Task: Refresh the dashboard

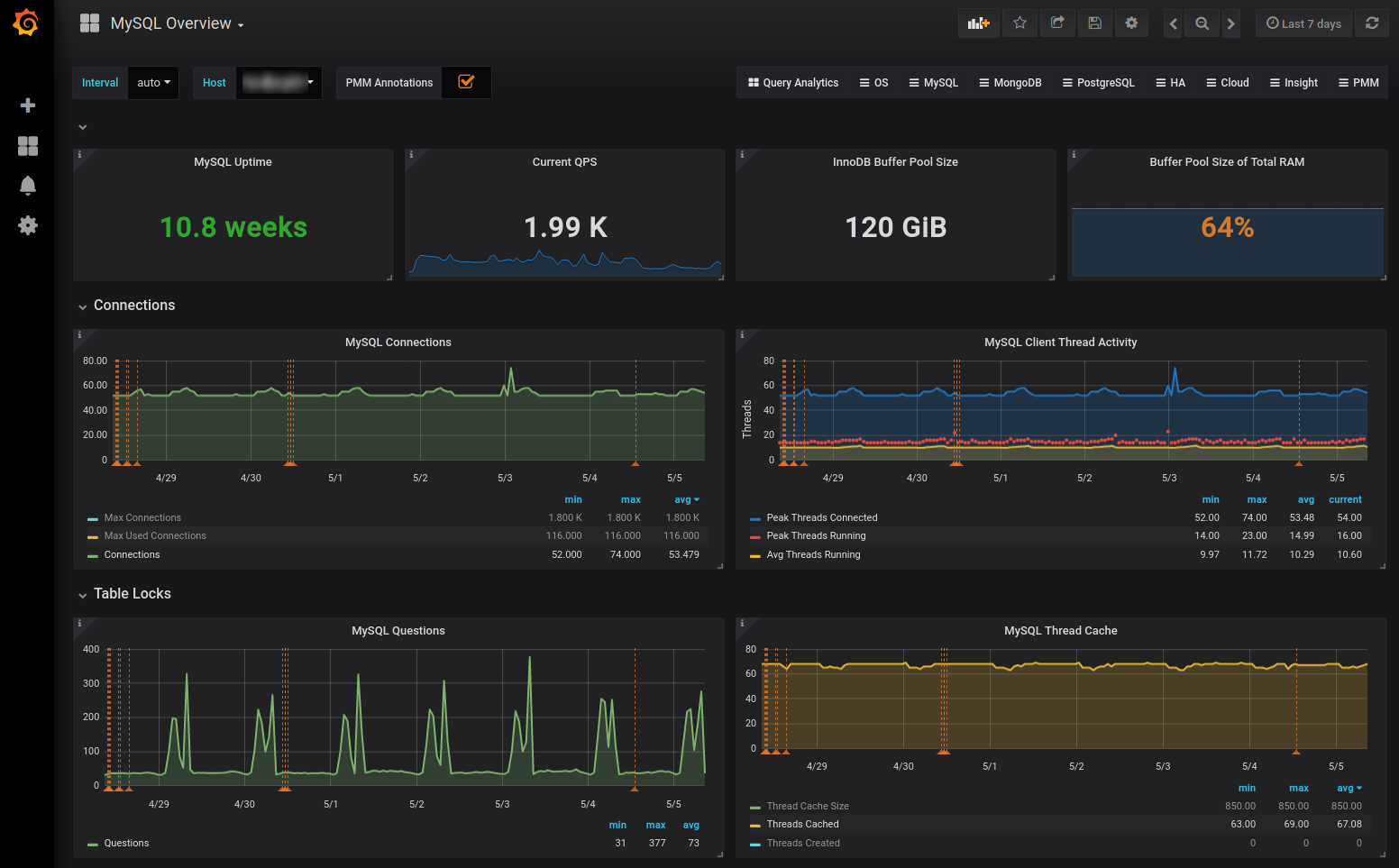Action: point(1372,23)
